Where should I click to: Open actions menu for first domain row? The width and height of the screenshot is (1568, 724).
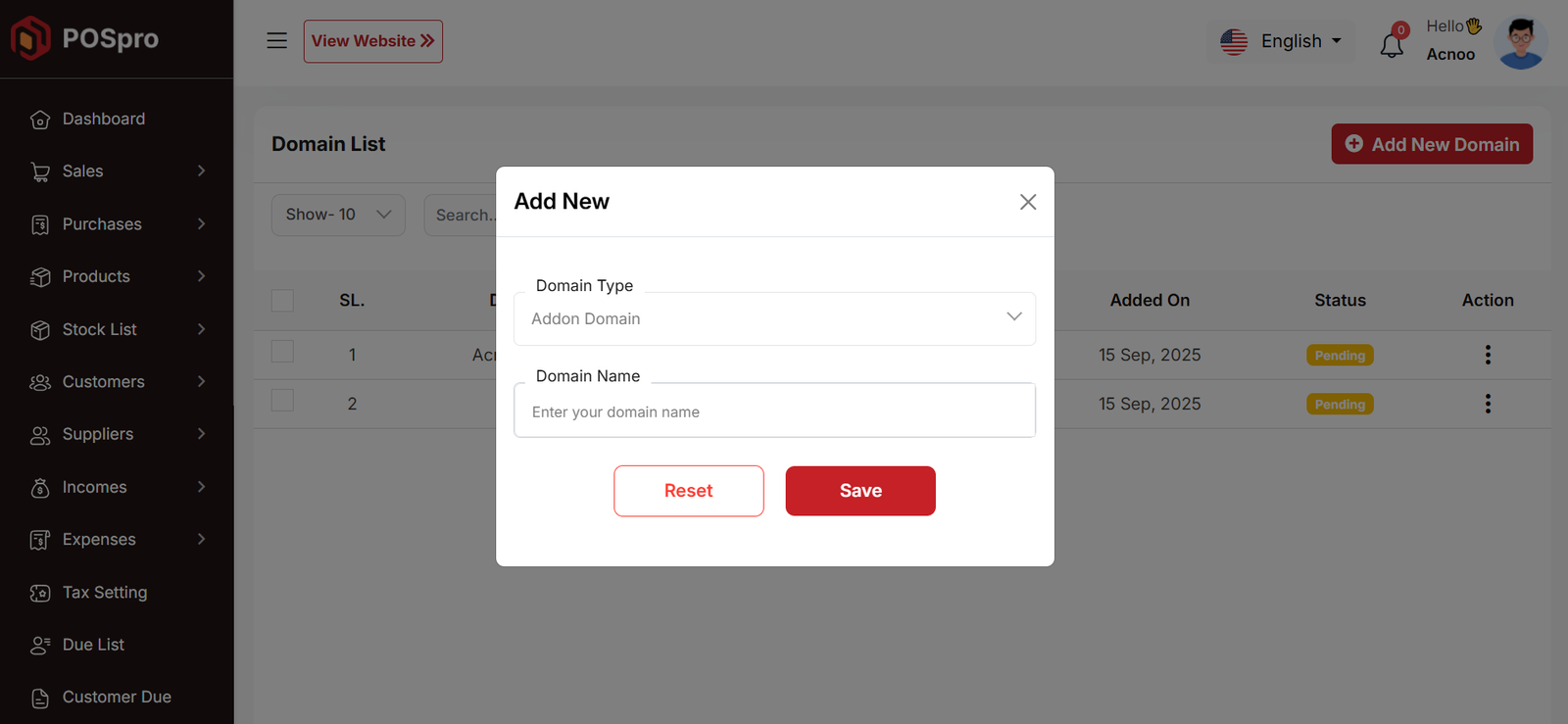tap(1487, 355)
